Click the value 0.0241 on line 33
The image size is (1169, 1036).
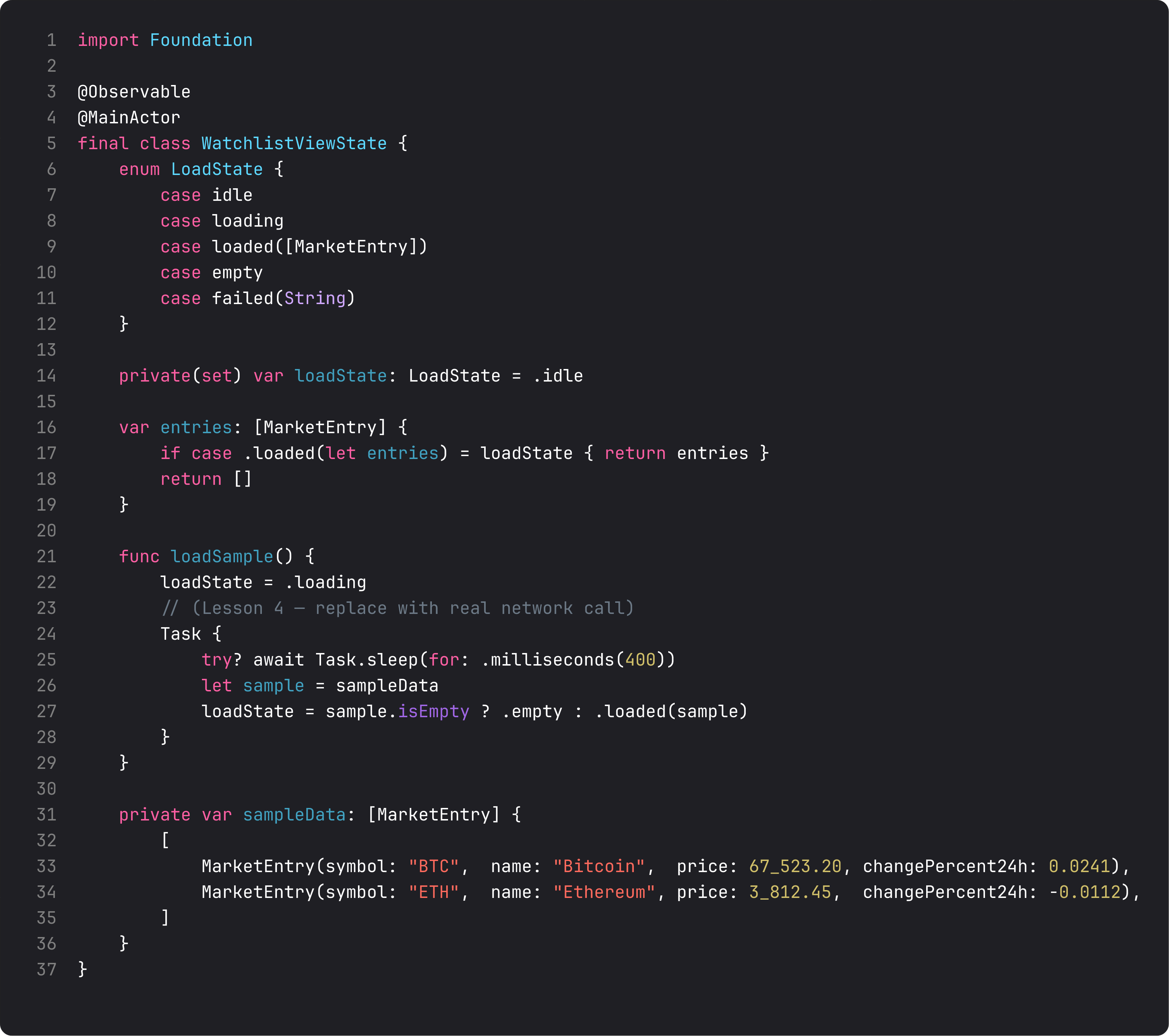1079,866
